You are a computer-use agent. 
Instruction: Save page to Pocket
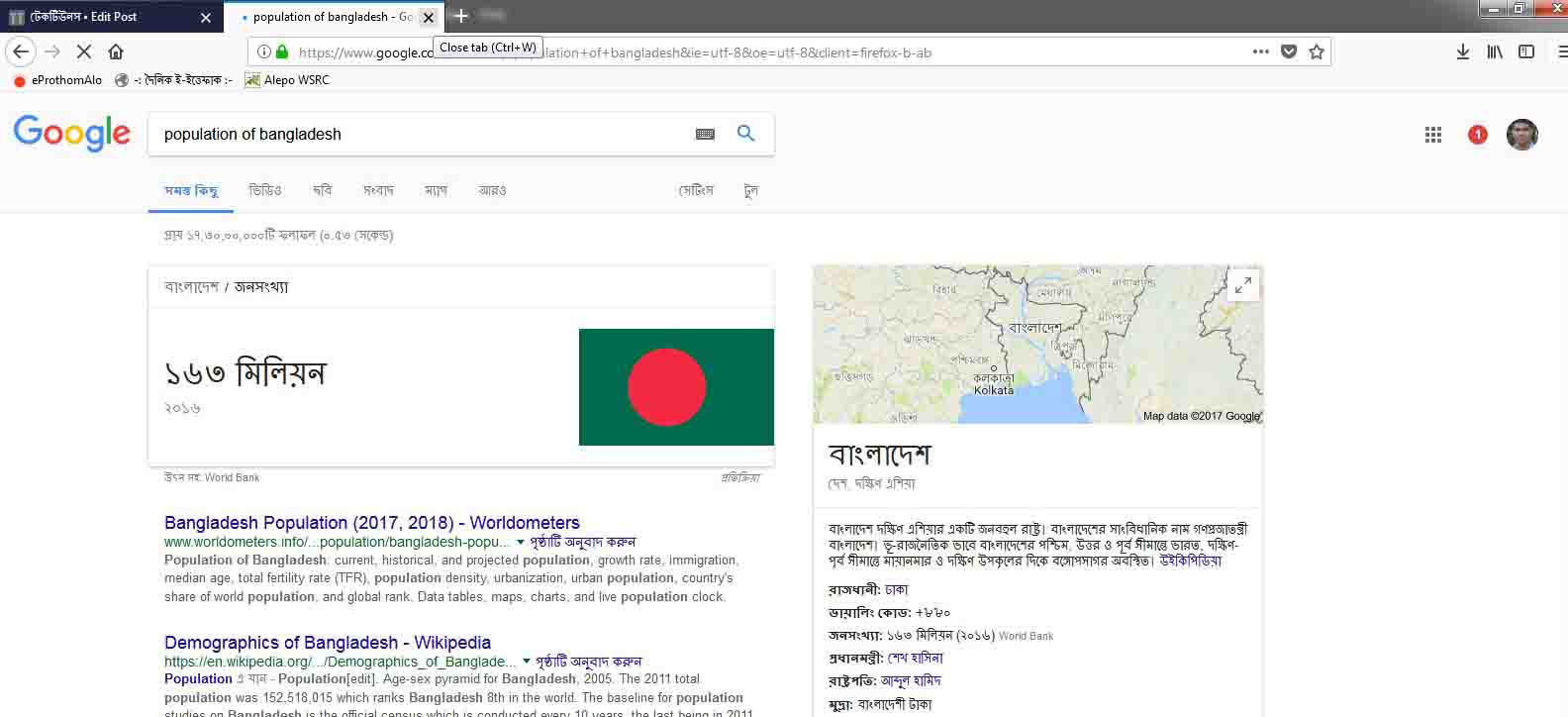pos(1289,51)
